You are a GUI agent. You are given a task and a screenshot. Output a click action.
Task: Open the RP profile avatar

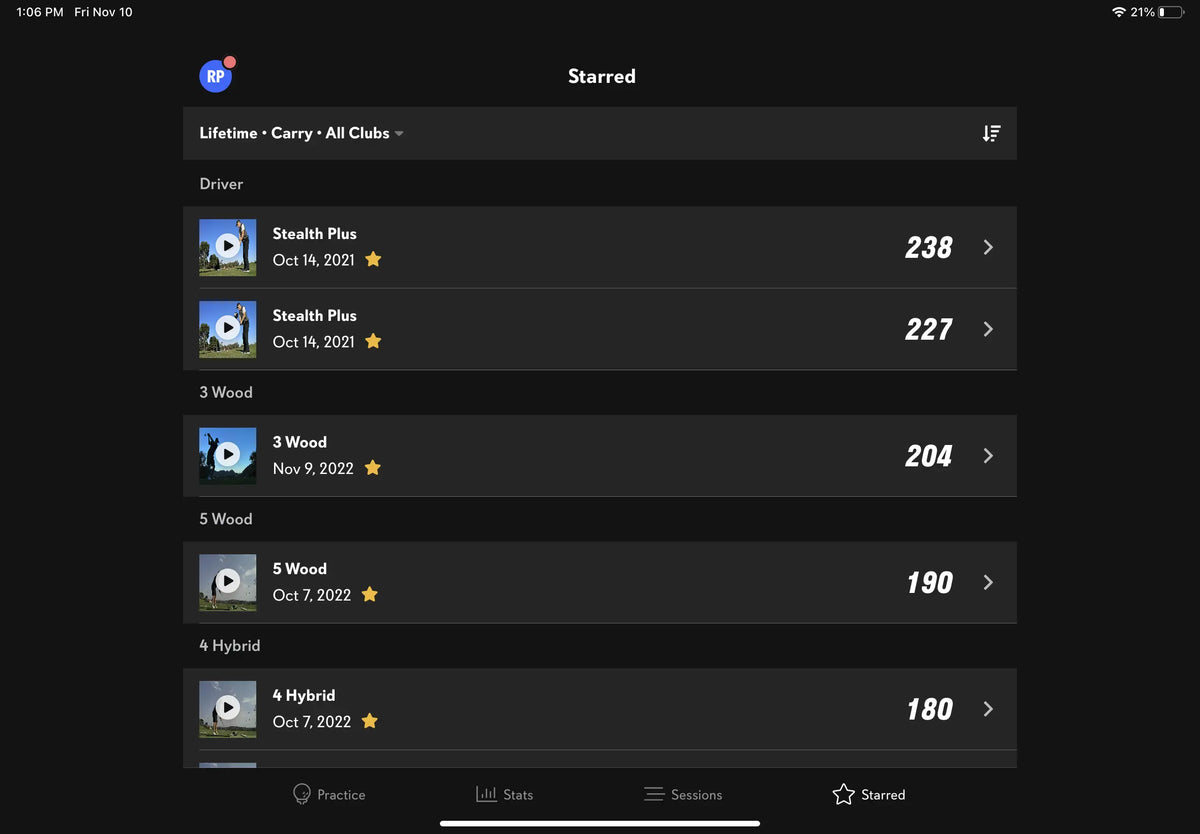216,76
